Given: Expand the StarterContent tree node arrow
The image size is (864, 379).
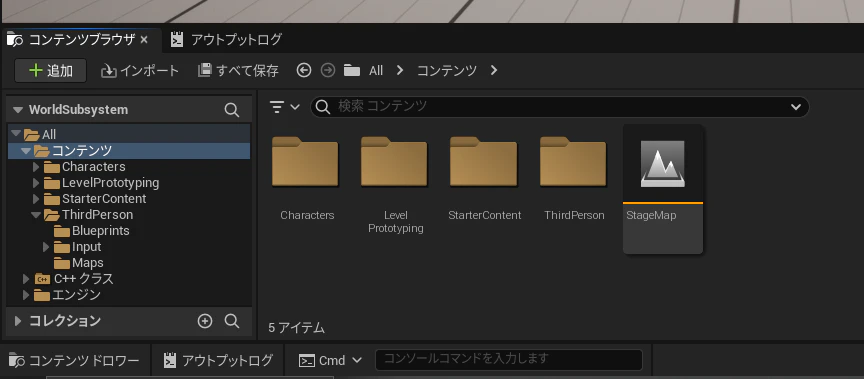Looking at the screenshot, I should (x=36, y=199).
